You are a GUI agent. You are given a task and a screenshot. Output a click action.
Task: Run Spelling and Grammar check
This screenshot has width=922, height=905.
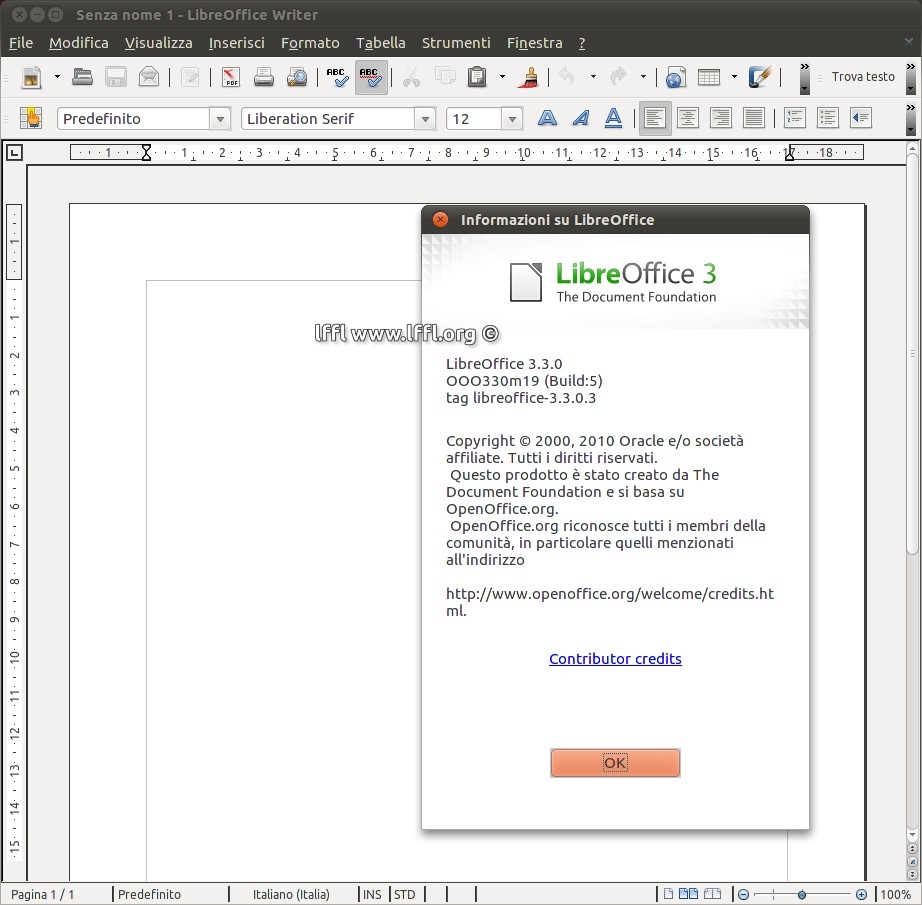click(337, 77)
